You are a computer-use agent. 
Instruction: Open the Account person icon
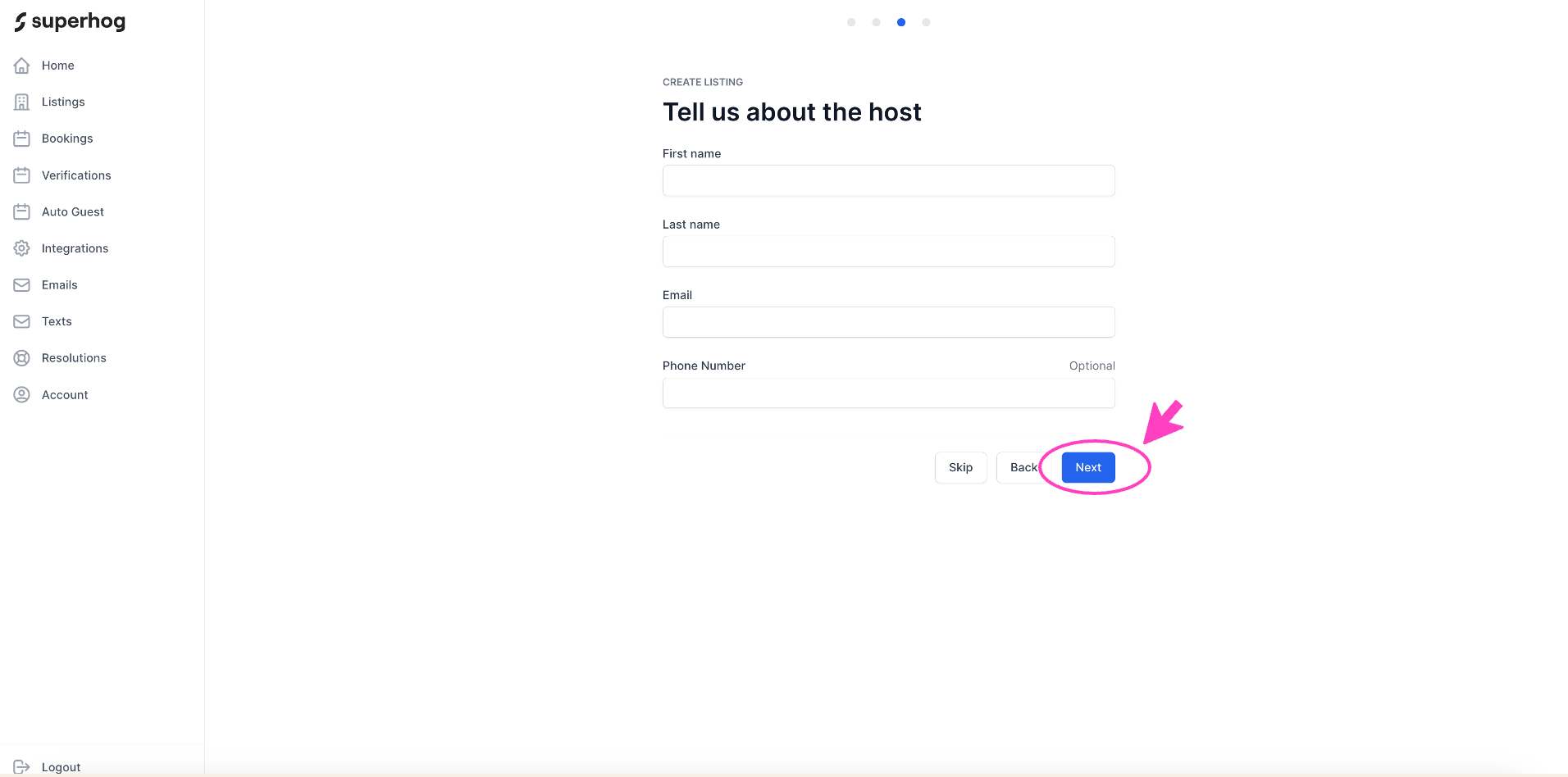coord(22,395)
